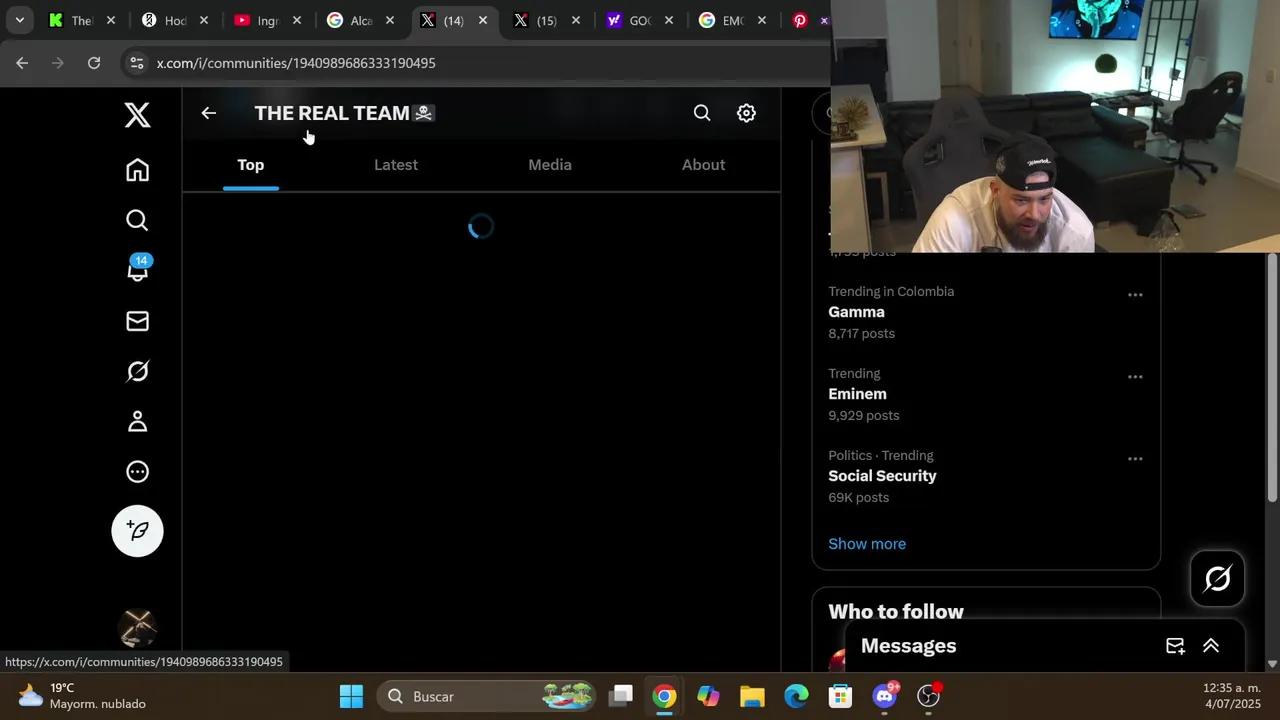
Task: Open Messages envelope icon in sidebar
Action: point(137,321)
